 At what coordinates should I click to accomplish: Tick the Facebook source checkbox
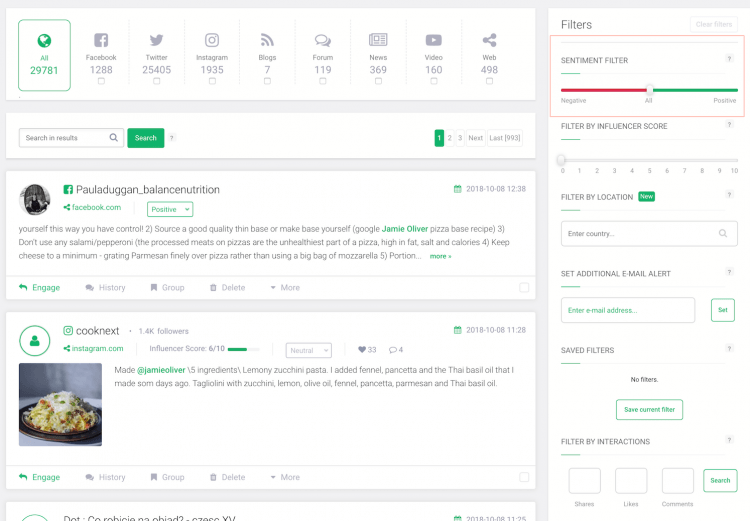click(x=101, y=81)
